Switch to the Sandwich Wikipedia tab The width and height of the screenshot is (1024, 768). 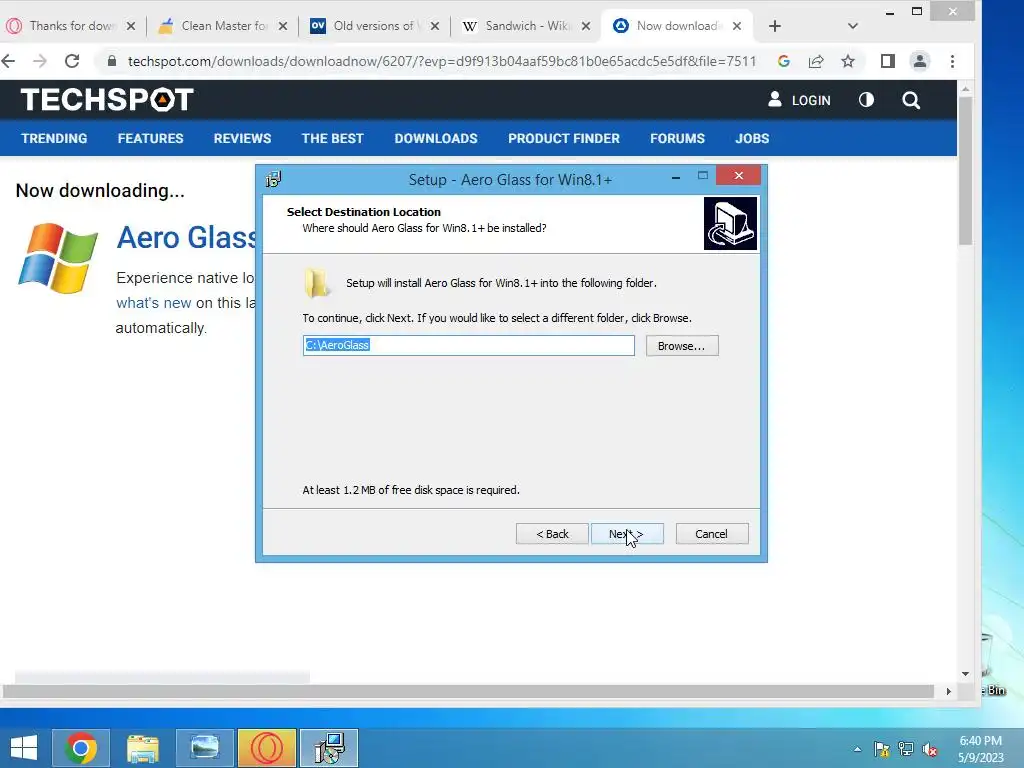pyautogui.click(x=526, y=26)
